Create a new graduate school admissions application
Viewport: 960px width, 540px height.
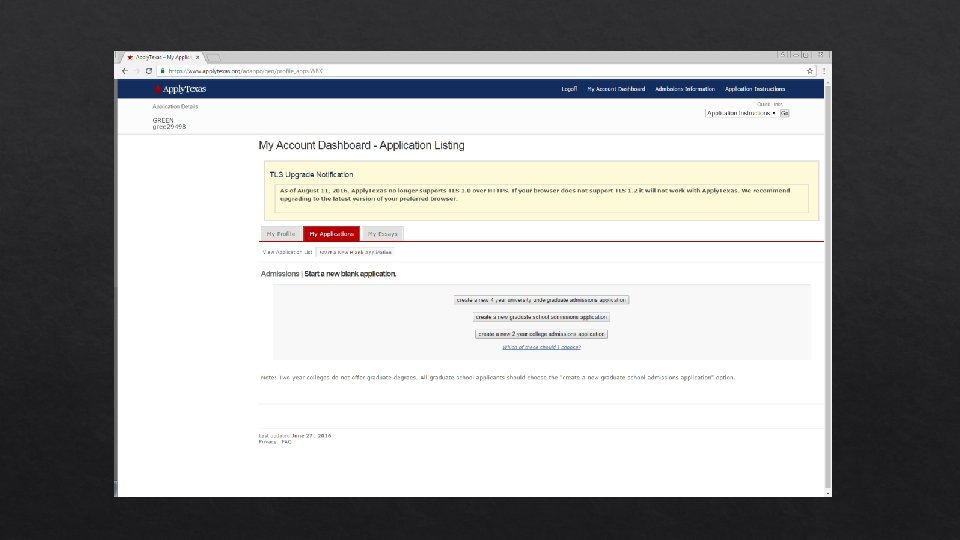[x=541, y=317]
